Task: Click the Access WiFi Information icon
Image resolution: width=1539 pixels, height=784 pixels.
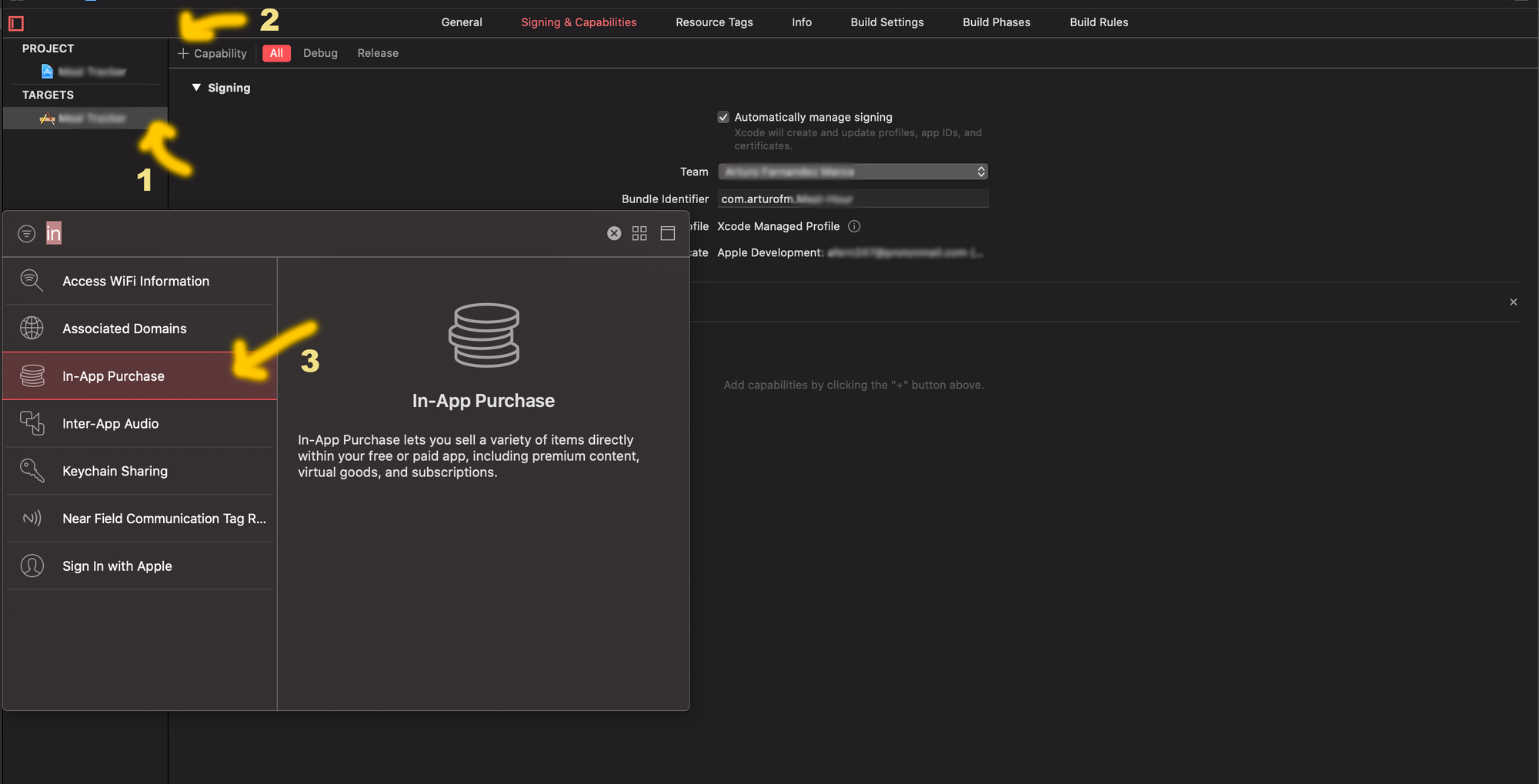Action: click(x=32, y=281)
